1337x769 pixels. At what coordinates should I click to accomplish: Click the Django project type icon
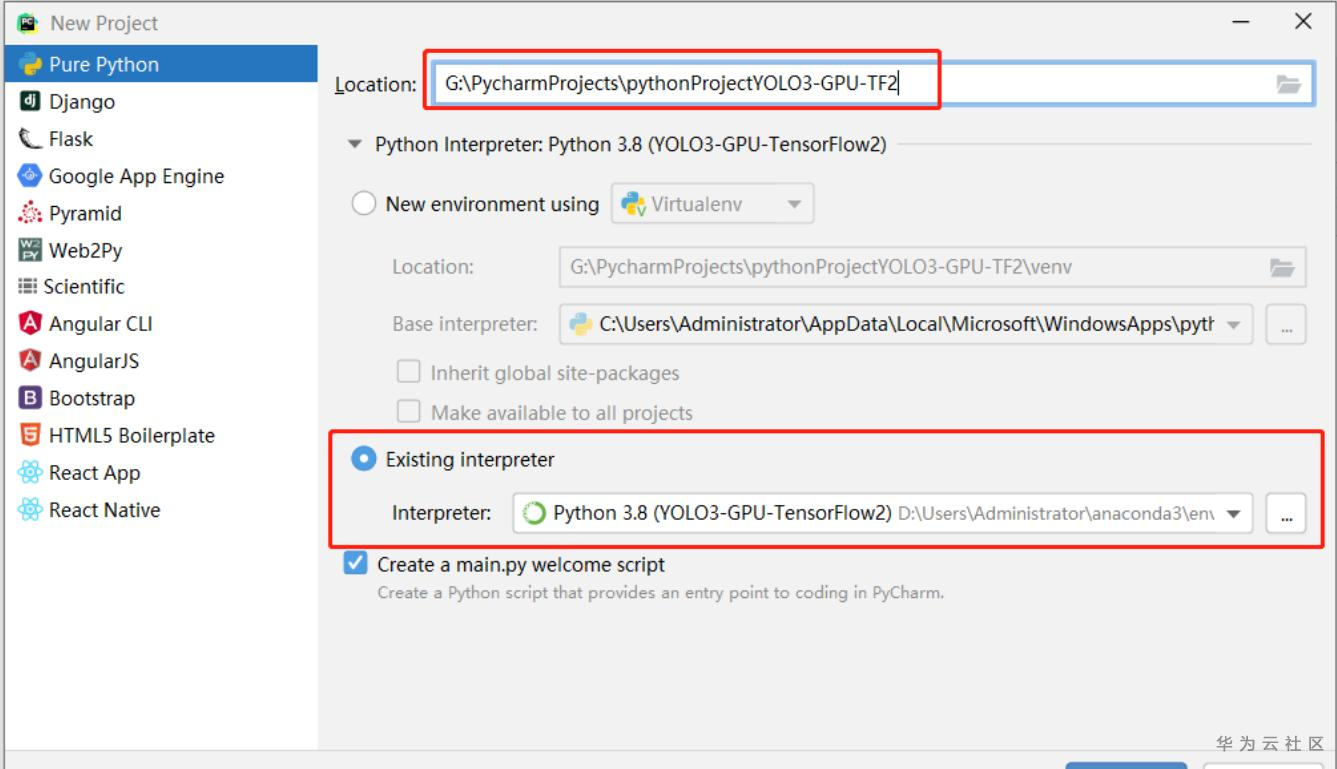pyautogui.click(x=30, y=102)
